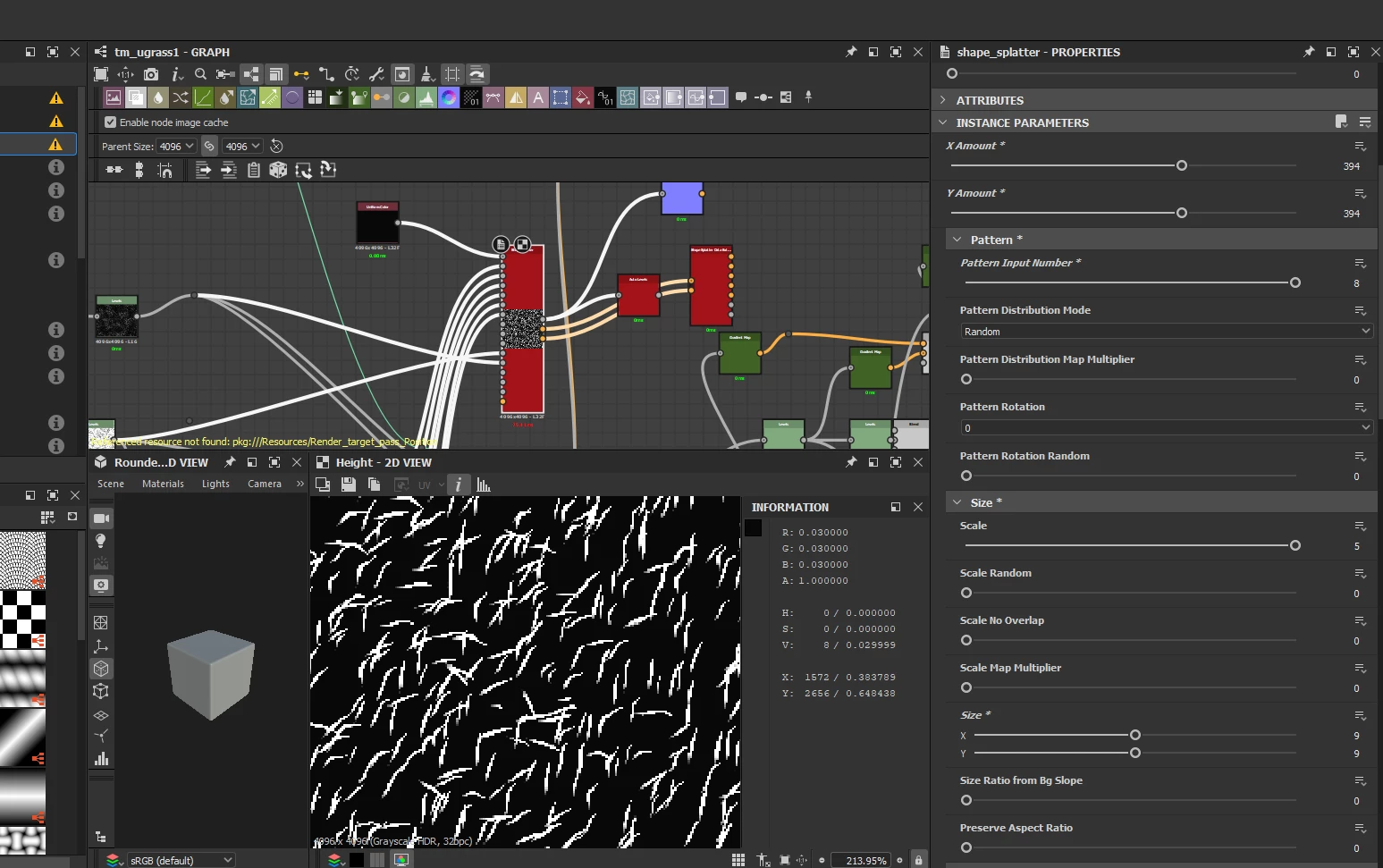
Task: Toggle the parent size link ratio button
Action: (209, 147)
